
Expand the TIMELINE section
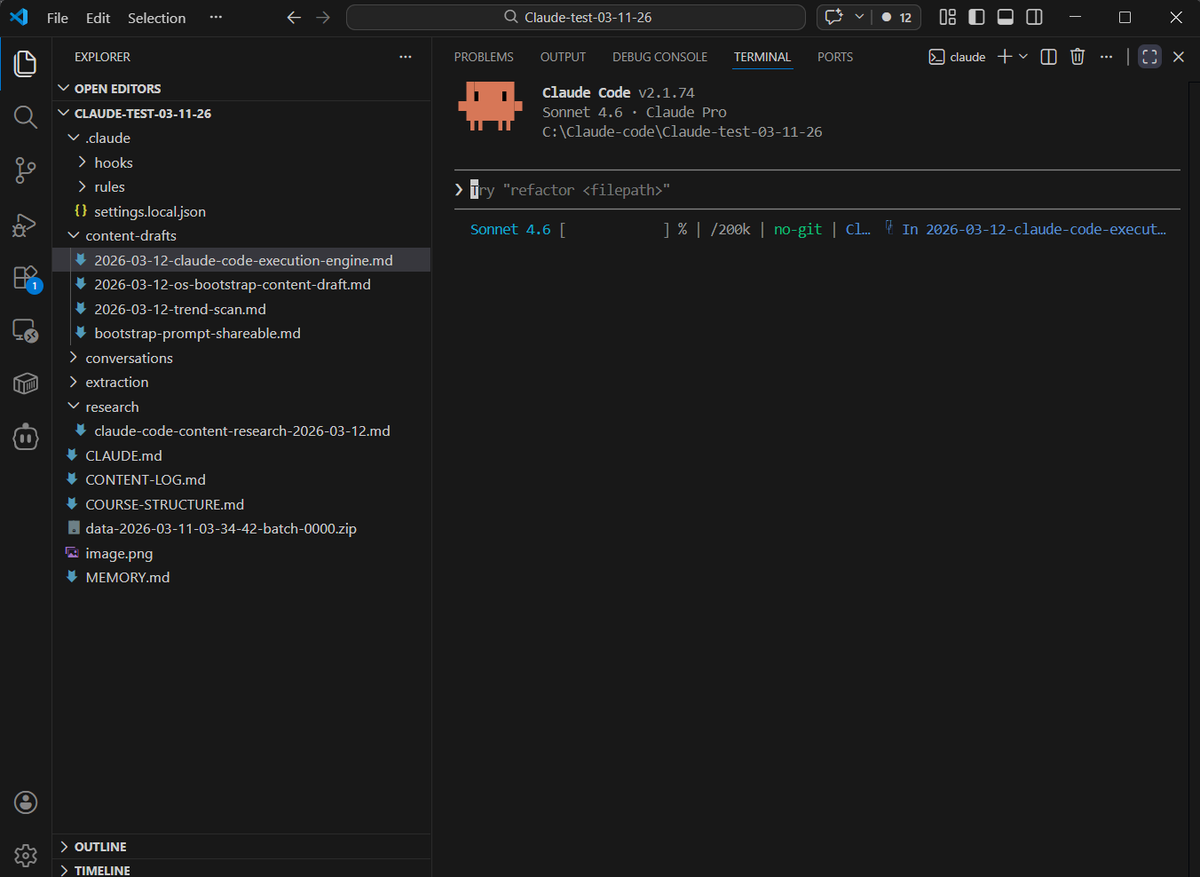(241, 869)
